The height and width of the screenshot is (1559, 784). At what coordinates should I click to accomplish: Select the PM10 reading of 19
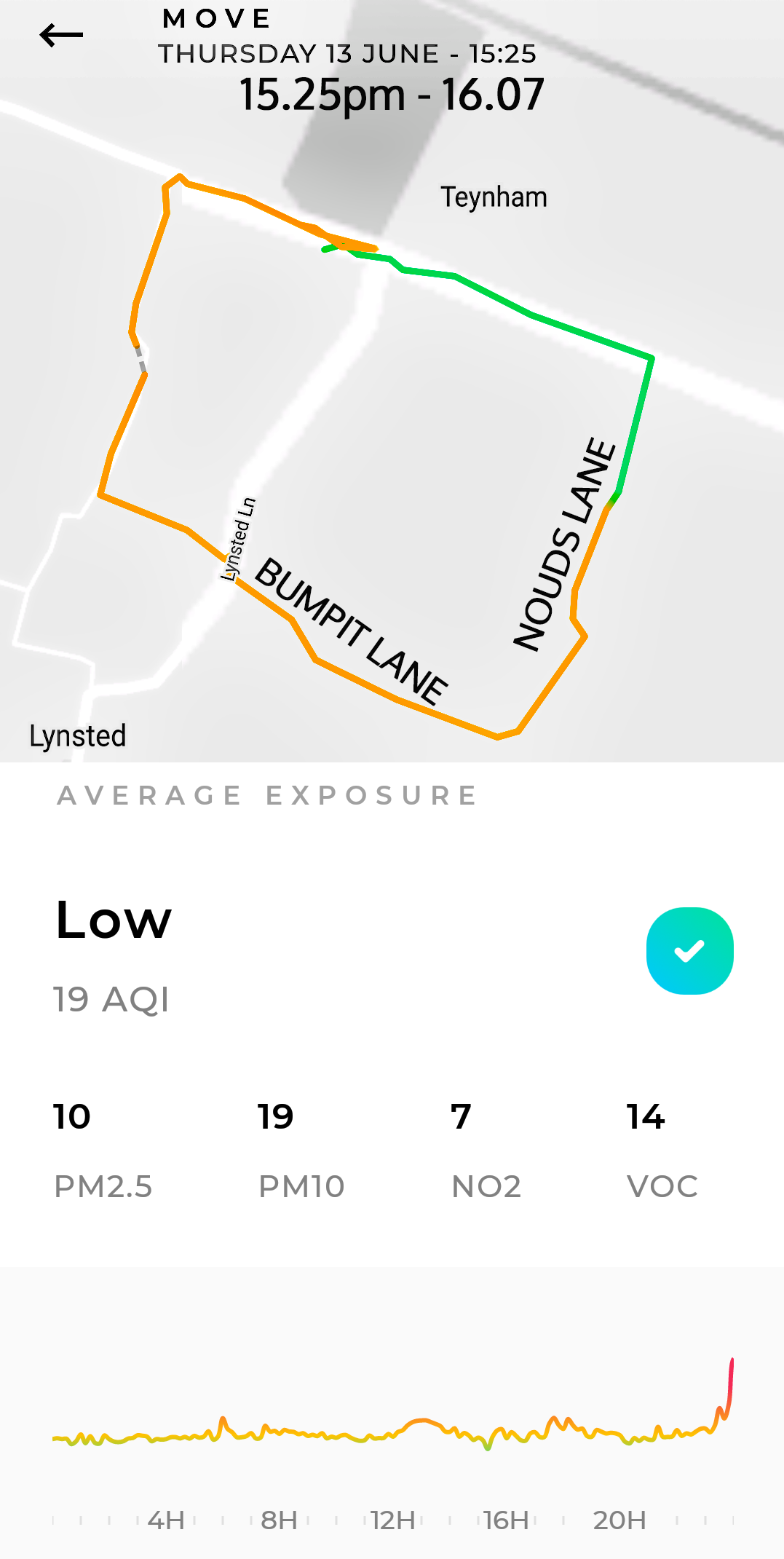coord(275,1116)
